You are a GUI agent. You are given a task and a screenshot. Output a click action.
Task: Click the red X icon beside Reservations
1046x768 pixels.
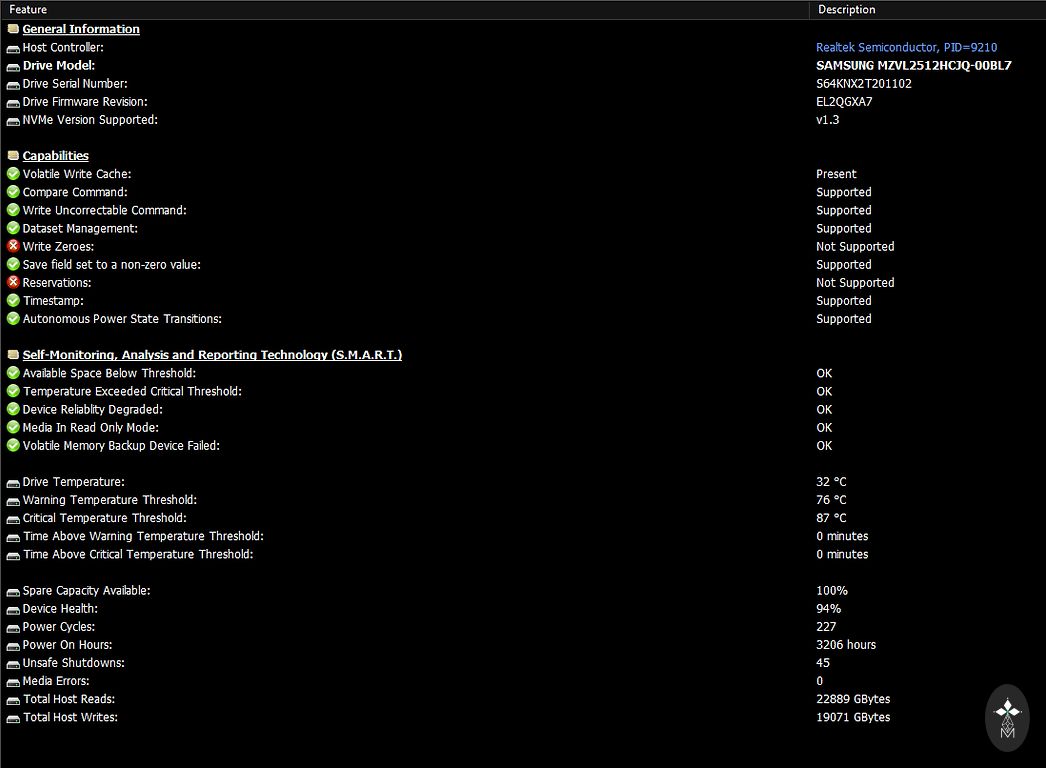(x=13, y=283)
